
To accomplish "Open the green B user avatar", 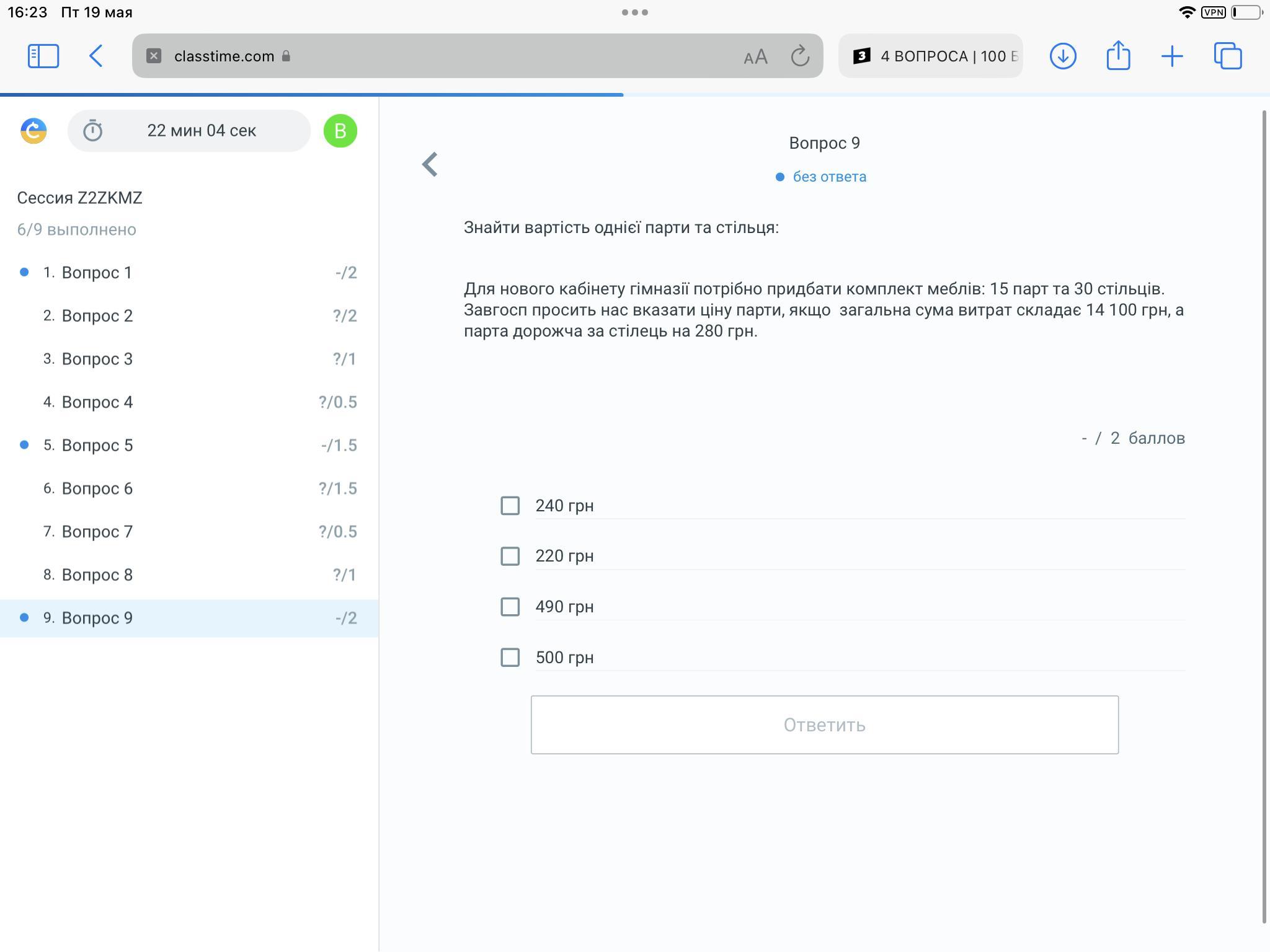I will [x=340, y=131].
